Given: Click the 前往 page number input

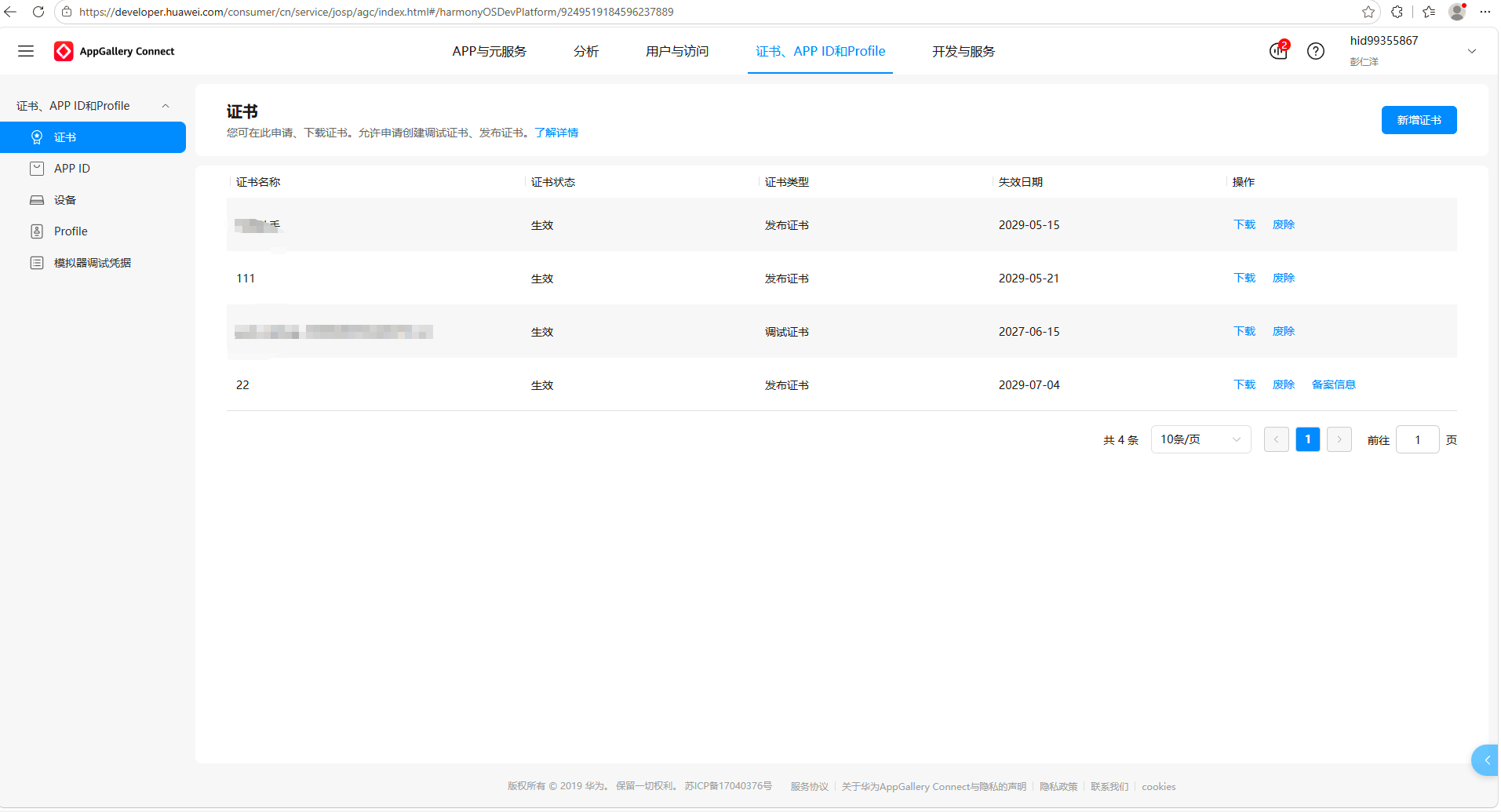Looking at the screenshot, I should [1418, 439].
